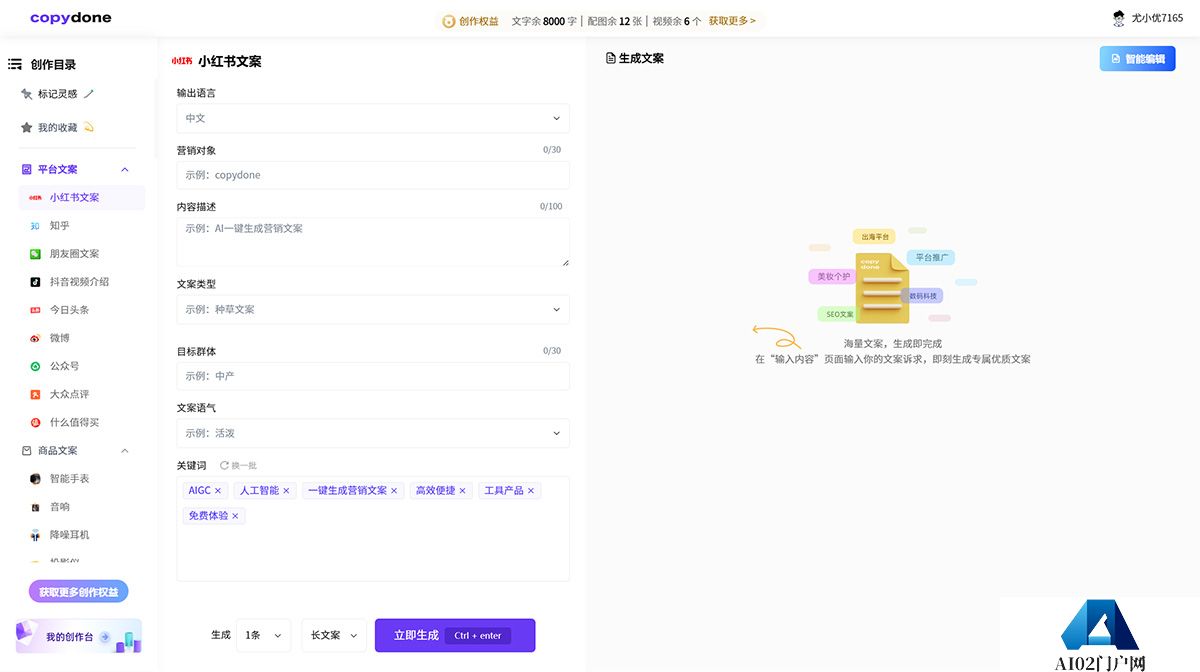
Task: Click the 智能编辑 button
Action: (1137, 59)
